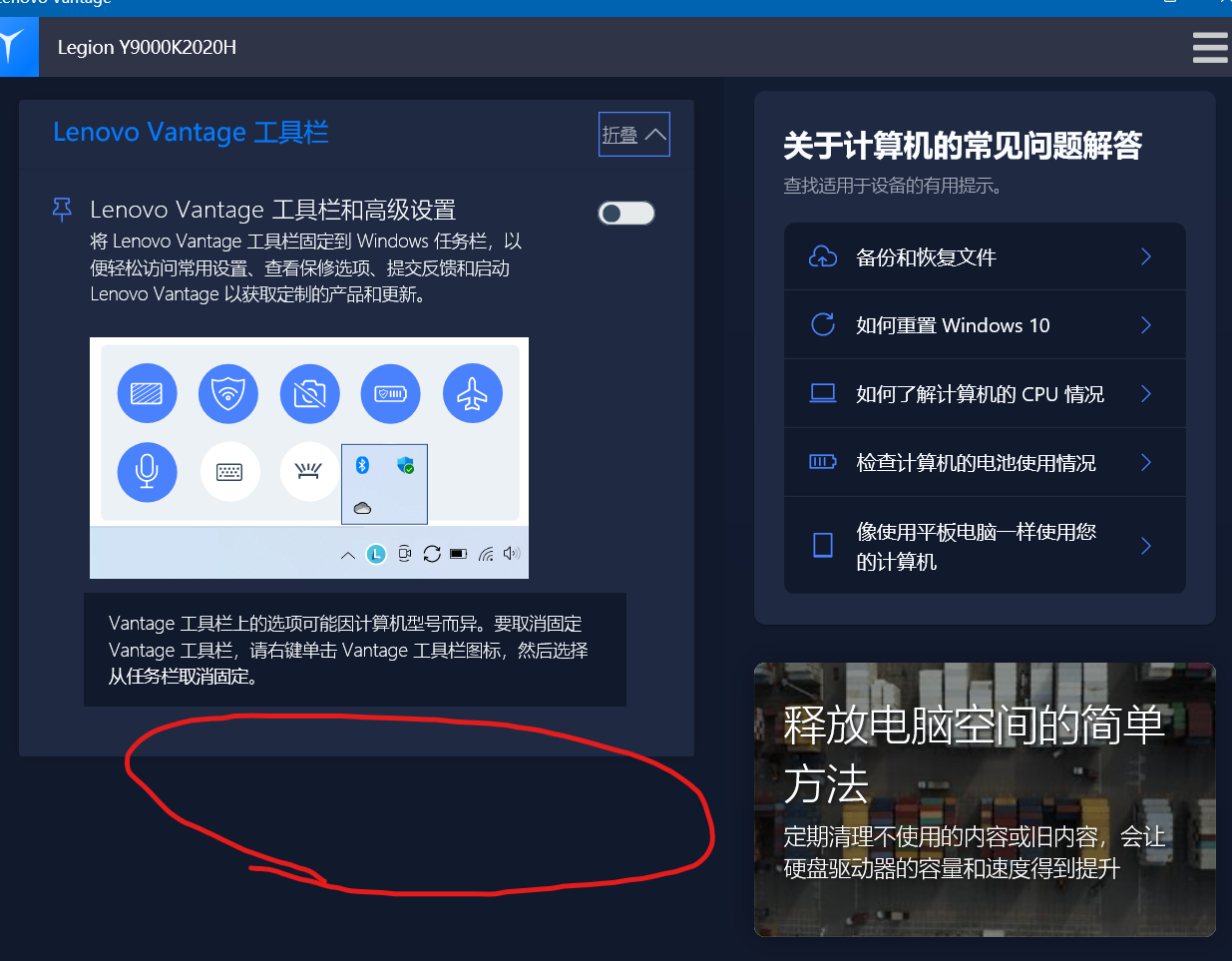Click the Bluetooth icon in preview tray
The image size is (1232, 961).
(363, 465)
